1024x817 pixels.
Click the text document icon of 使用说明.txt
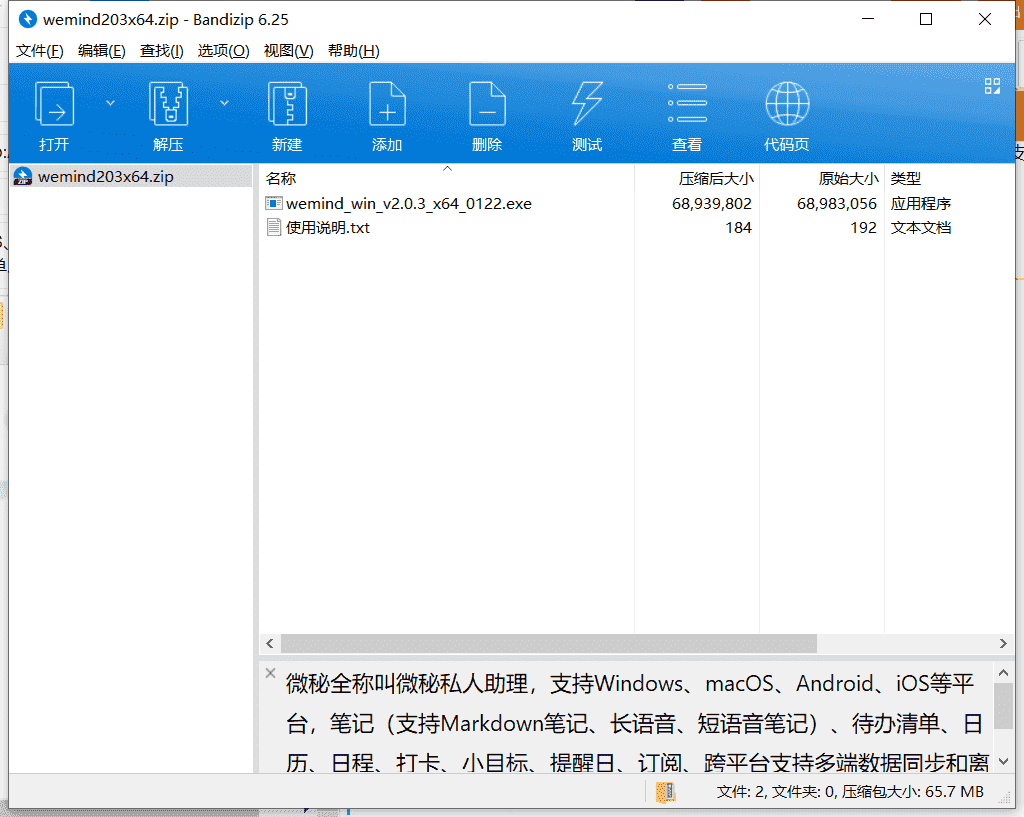point(274,228)
